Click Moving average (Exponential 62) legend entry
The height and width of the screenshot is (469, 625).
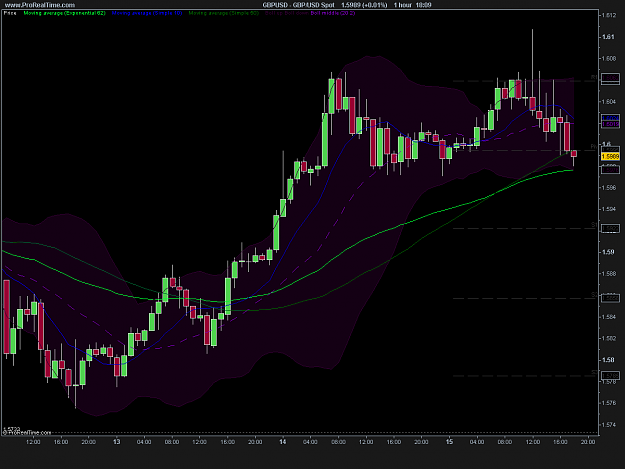pos(65,13)
